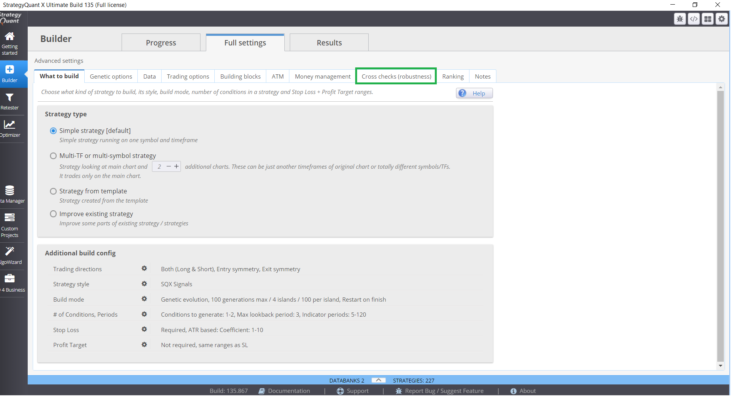The height and width of the screenshot is (396, 750).
Task: Open the Trading directions gear settings
Action: [x=144, y=269]
